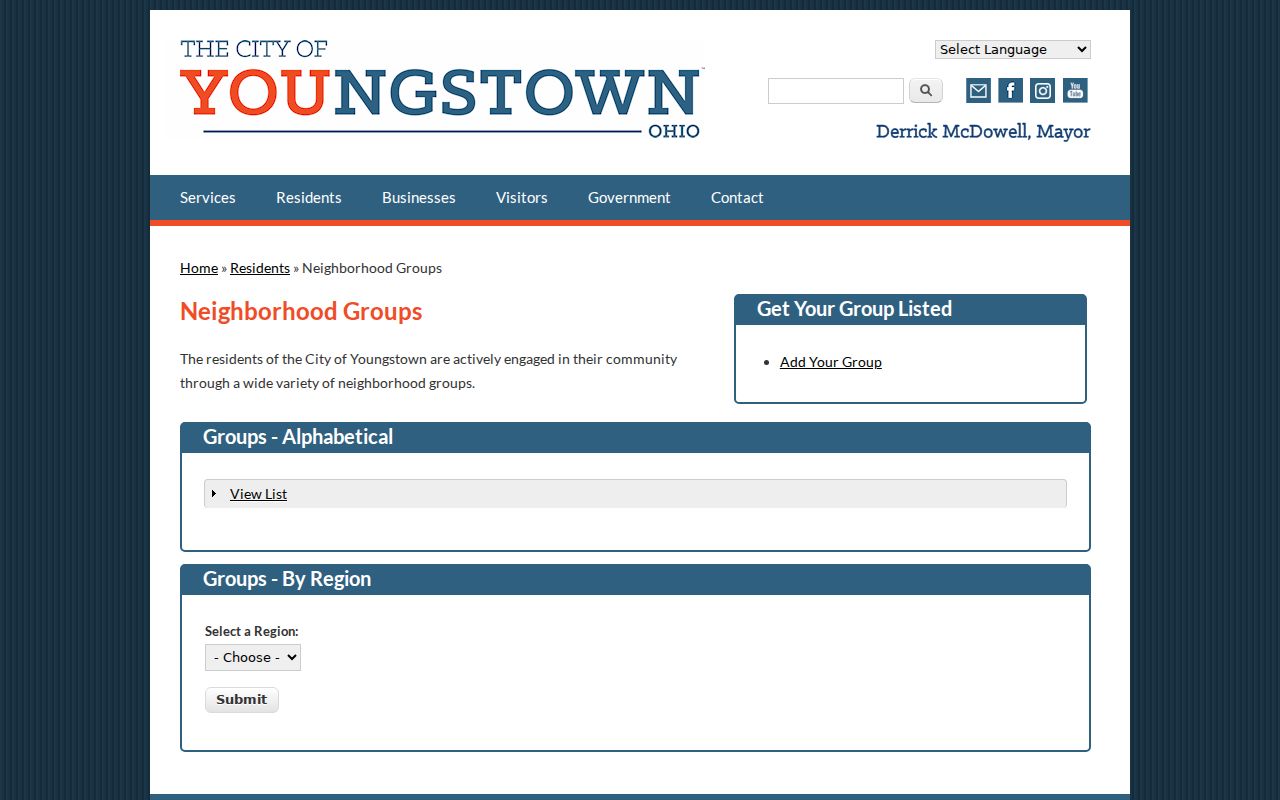Click the Neighborhood Groups page heading

point(301,311)
